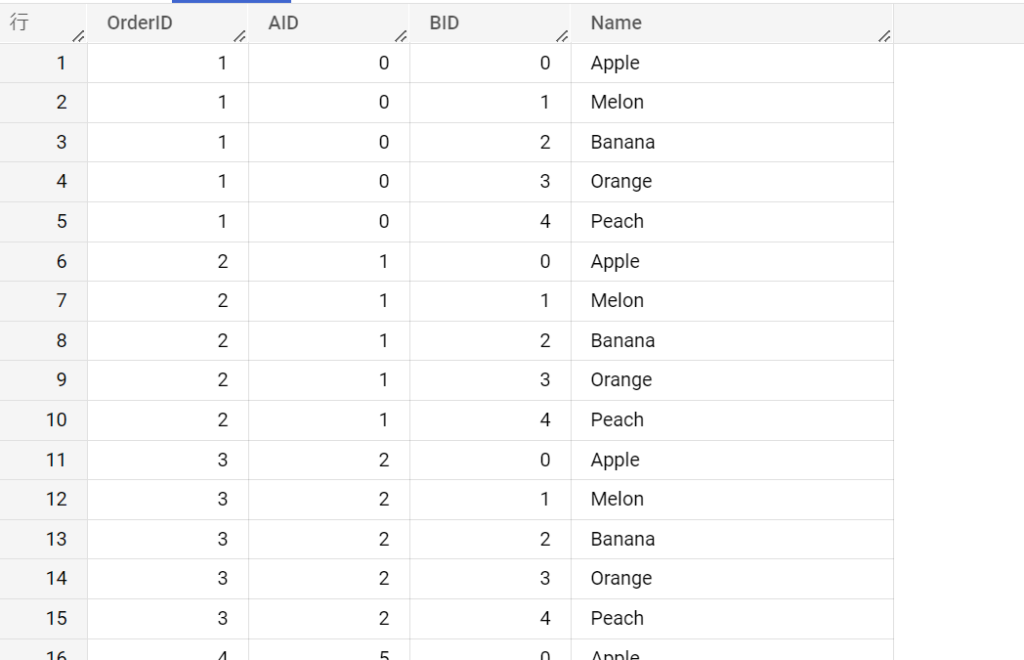Click OrderID value in row 6
Screen dimensions: 1024x660
(x=223, y=261)
